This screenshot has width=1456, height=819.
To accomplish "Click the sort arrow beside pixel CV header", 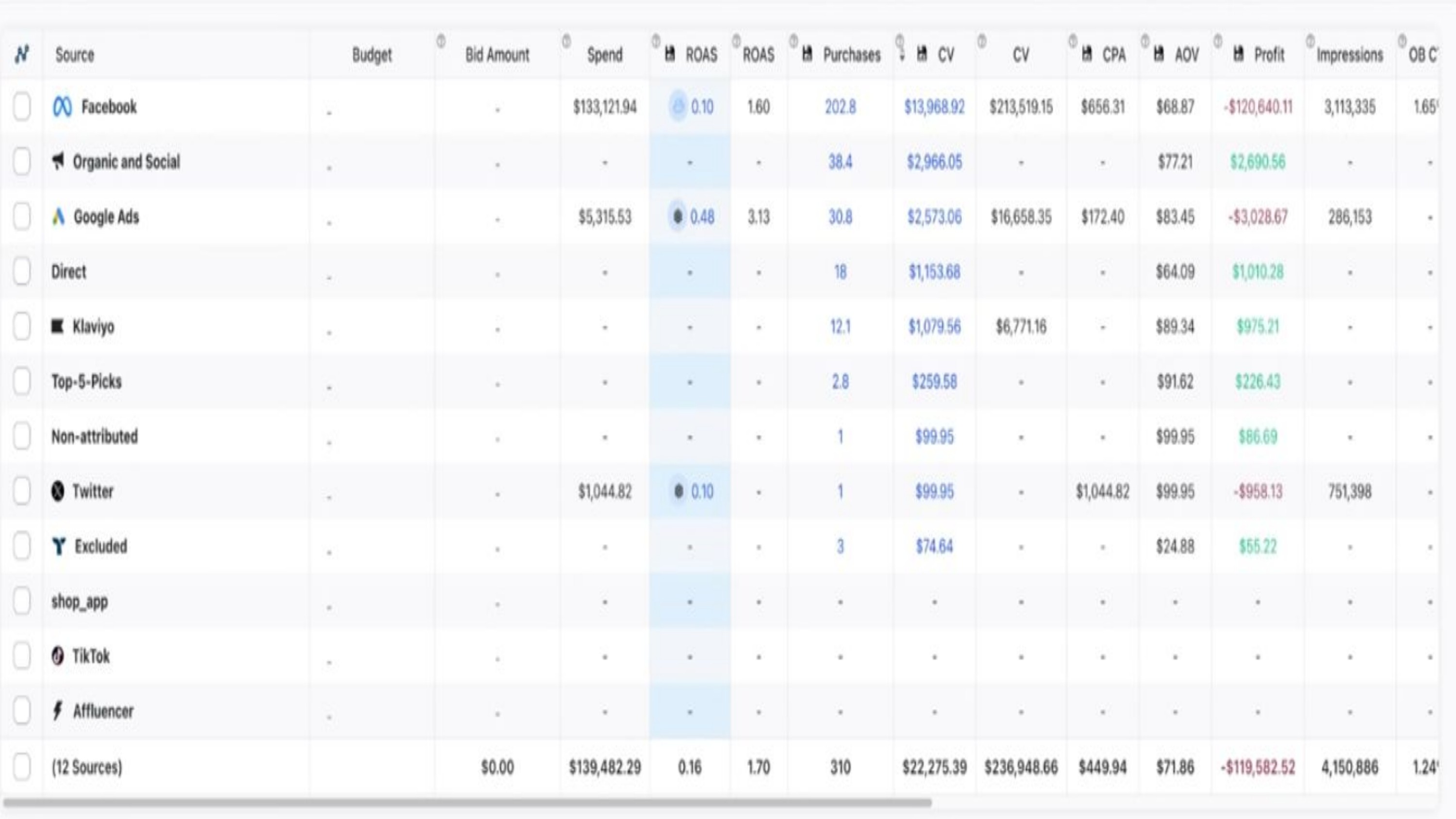I will click(902, 55).
